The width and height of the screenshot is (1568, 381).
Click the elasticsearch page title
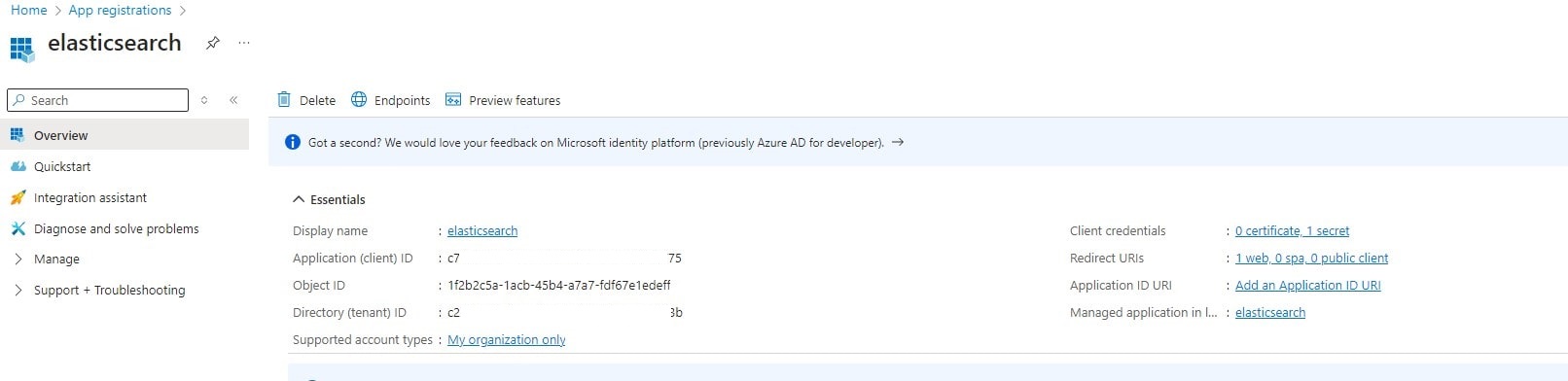(x=115, y=43)
